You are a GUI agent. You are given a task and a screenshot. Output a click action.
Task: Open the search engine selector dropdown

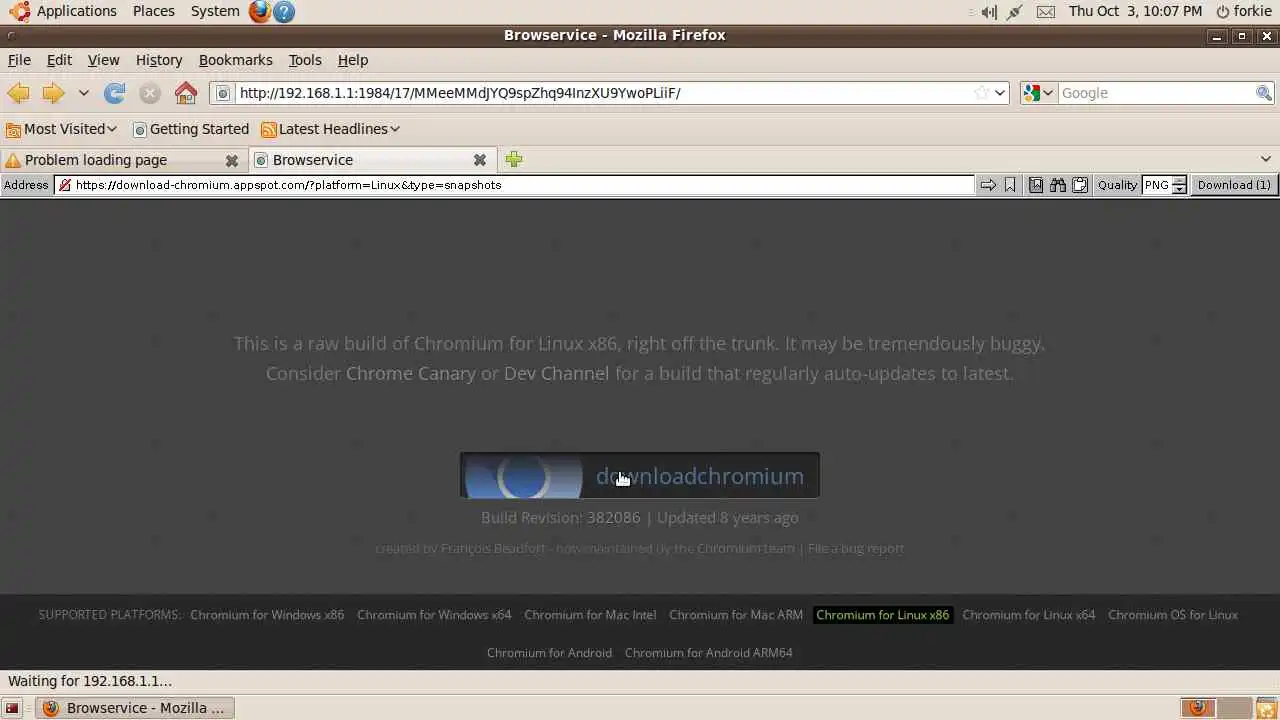click(1038, 93)
